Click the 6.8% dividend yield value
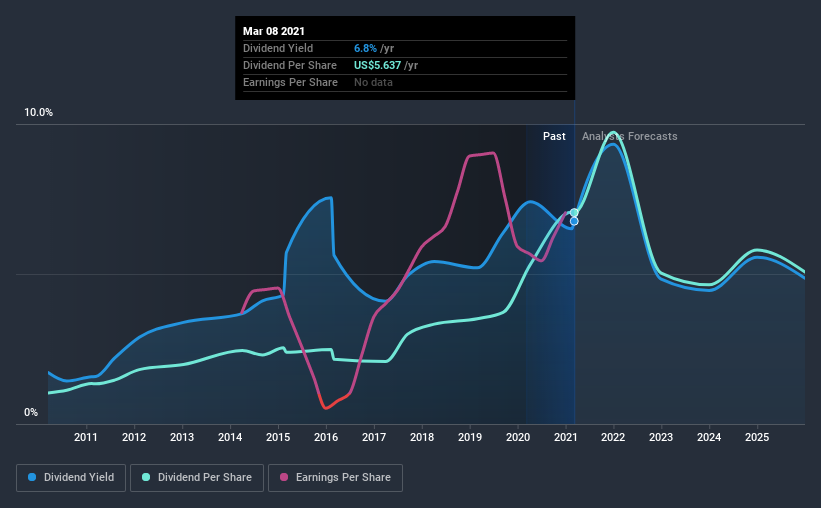 [365, 48]
